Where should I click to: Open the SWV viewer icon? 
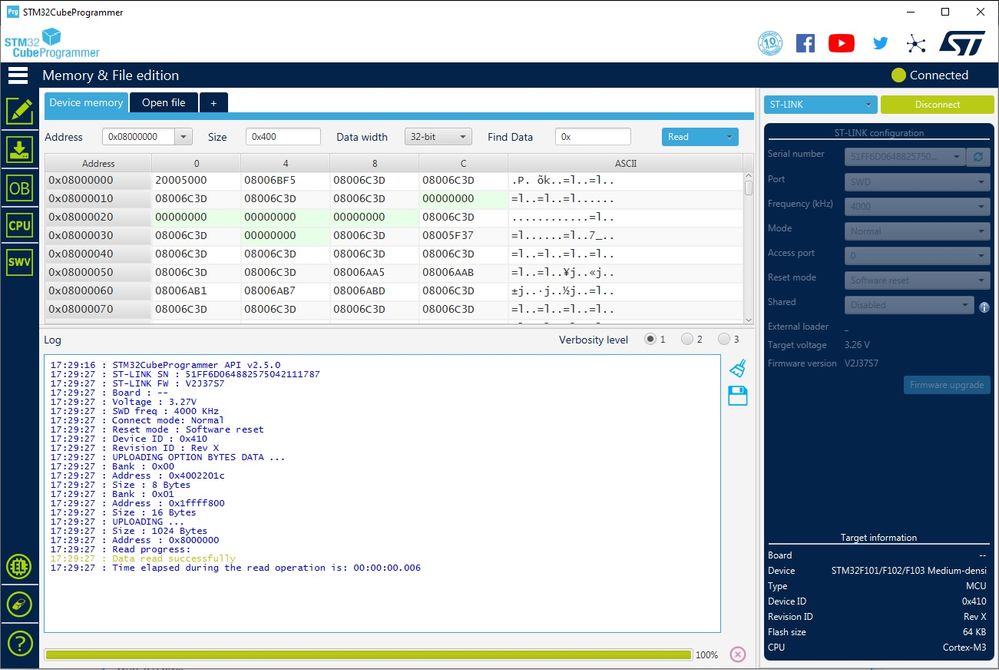(19, 263)
